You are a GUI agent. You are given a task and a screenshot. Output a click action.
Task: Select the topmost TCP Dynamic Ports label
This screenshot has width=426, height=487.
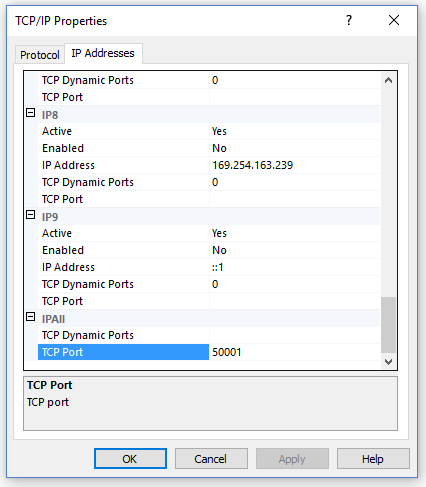123,80
